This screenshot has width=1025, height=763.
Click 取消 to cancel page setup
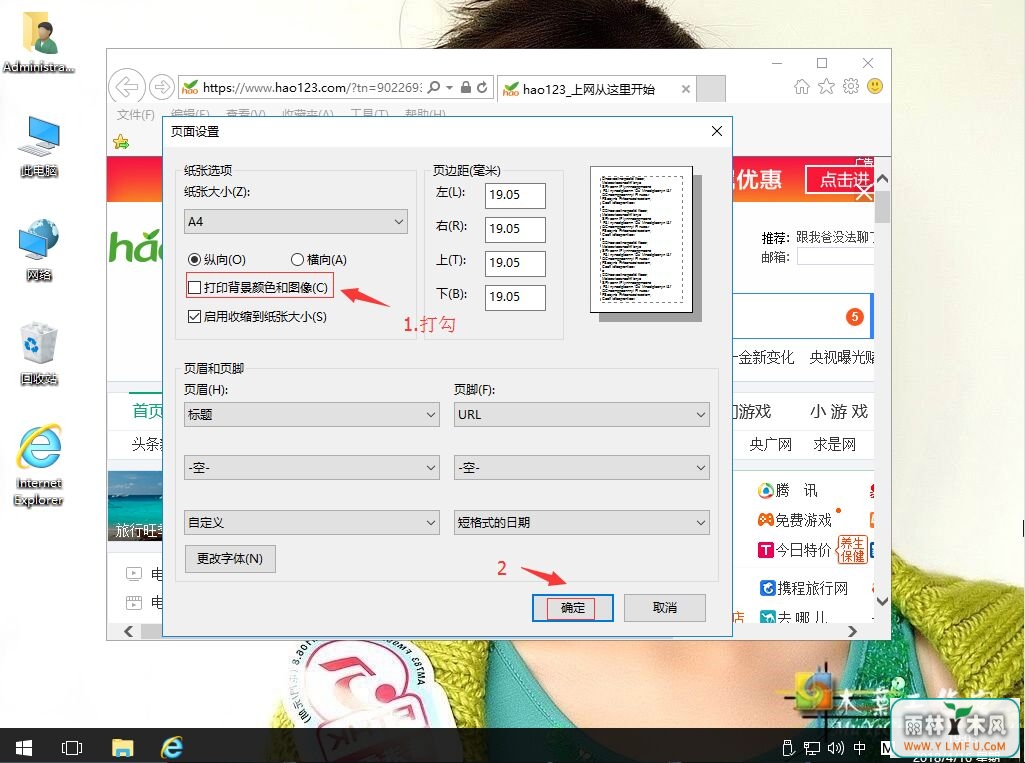click(665, 607)
